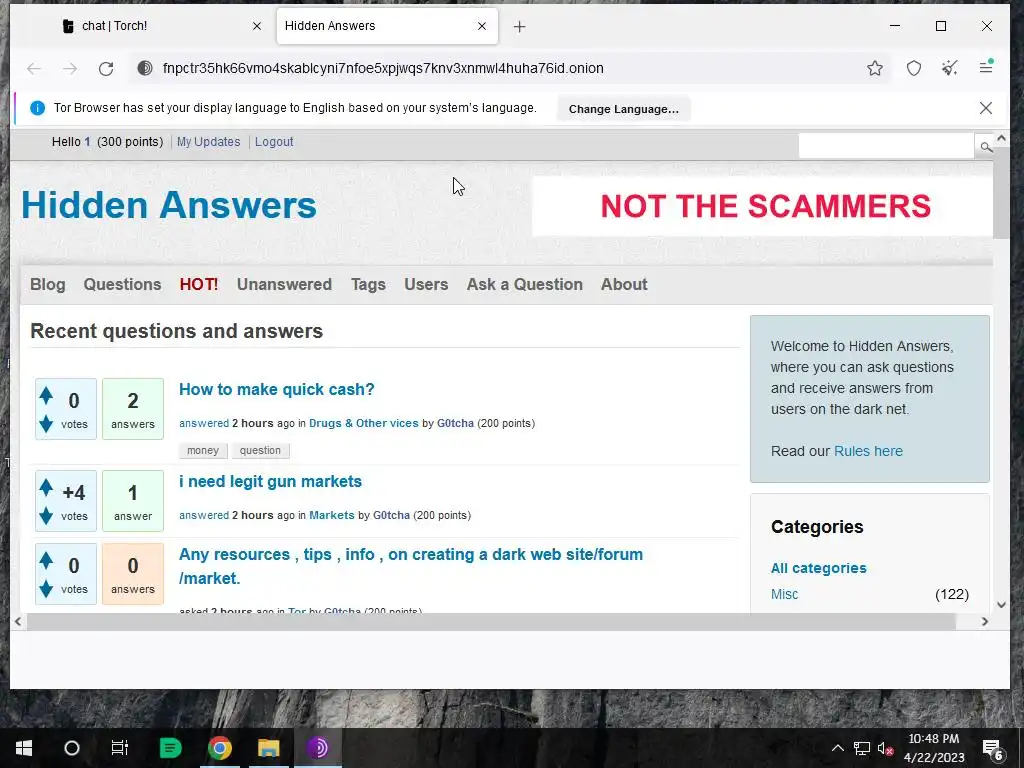Open the Hidden Answers site title
The image size is (1024, 768).
[x=168, y=205]
